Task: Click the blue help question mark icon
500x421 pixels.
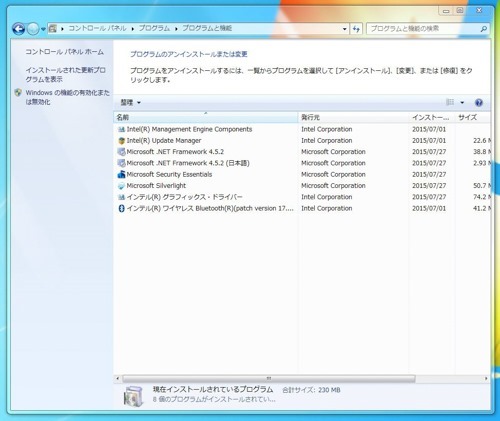Action: coord(479,103)
